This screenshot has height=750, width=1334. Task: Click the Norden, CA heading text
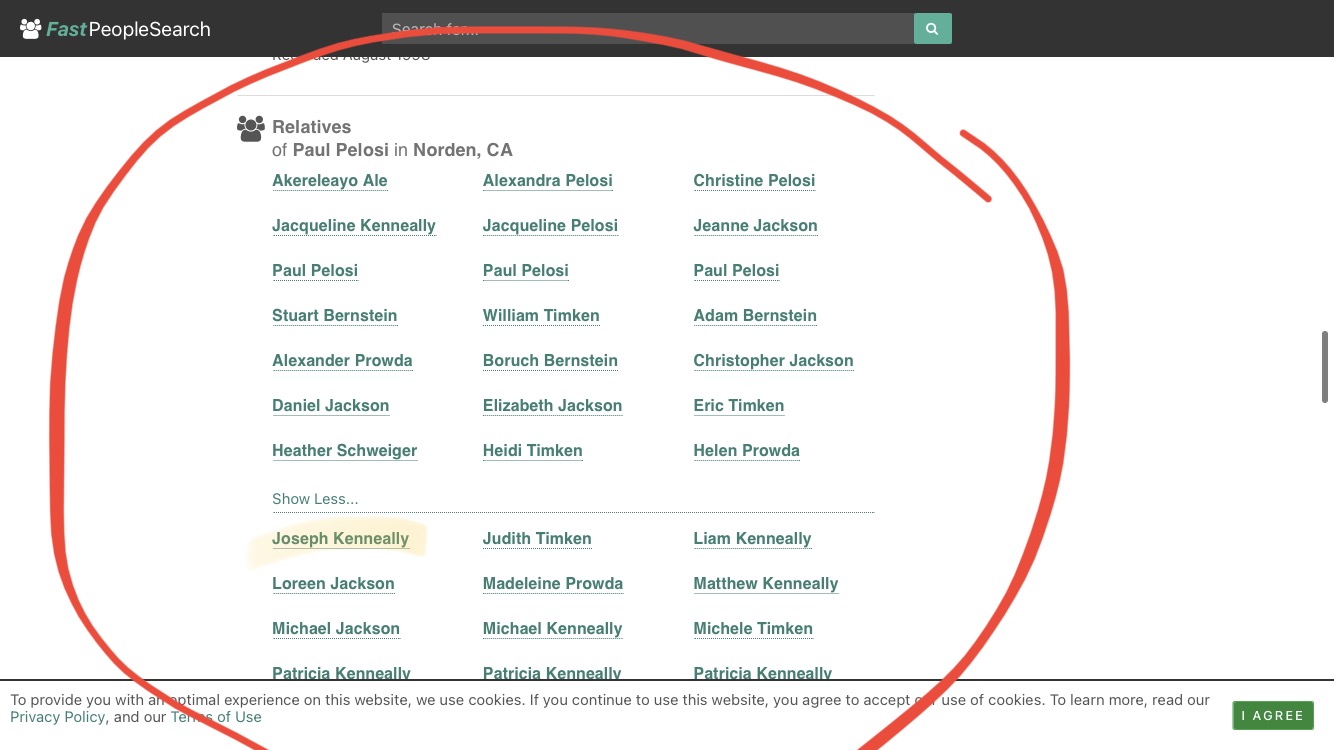(x=463, y=151)
